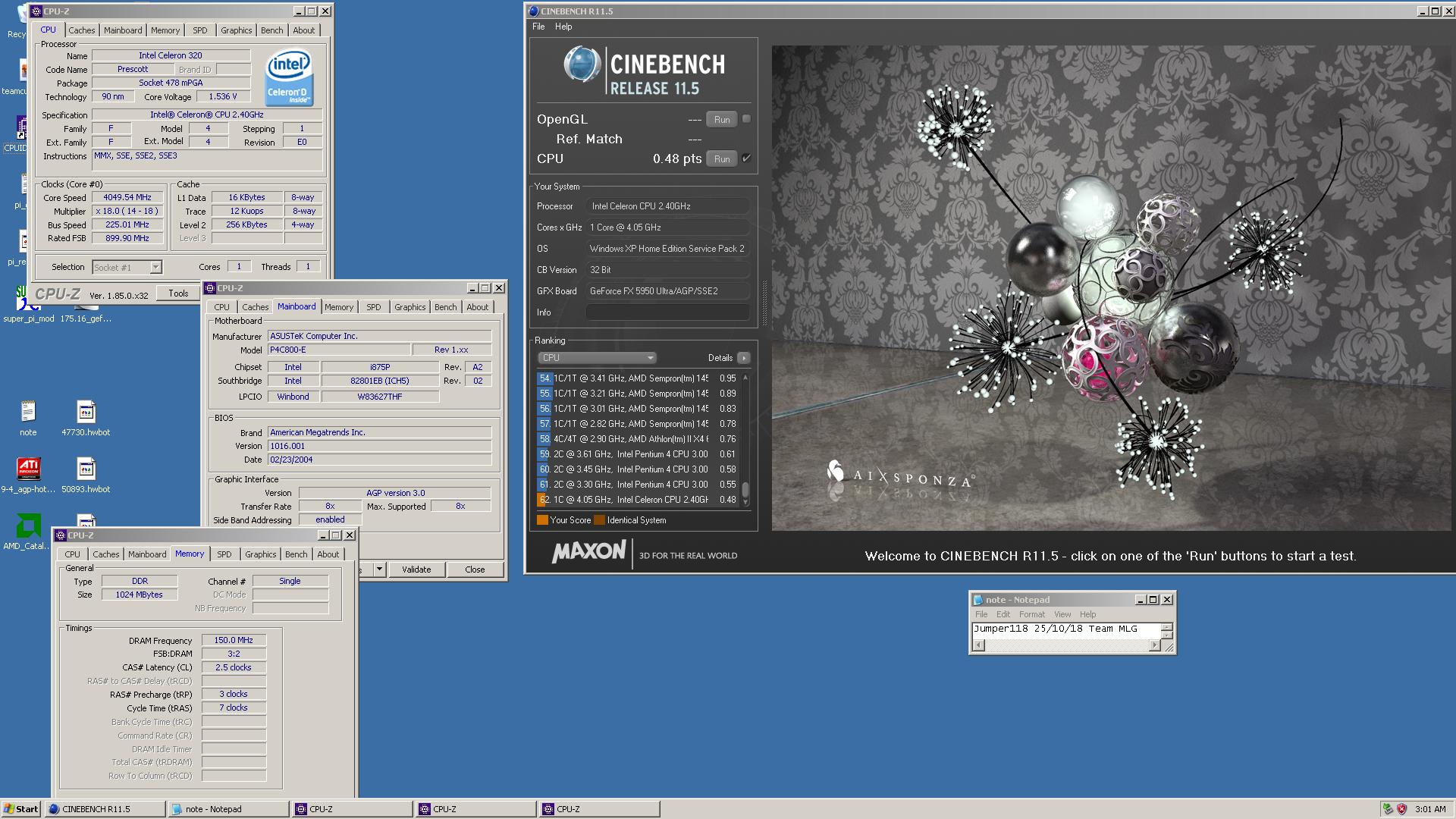Select ranking row 59 Pentium 4 3.61 GHz

tap(637, 454)
